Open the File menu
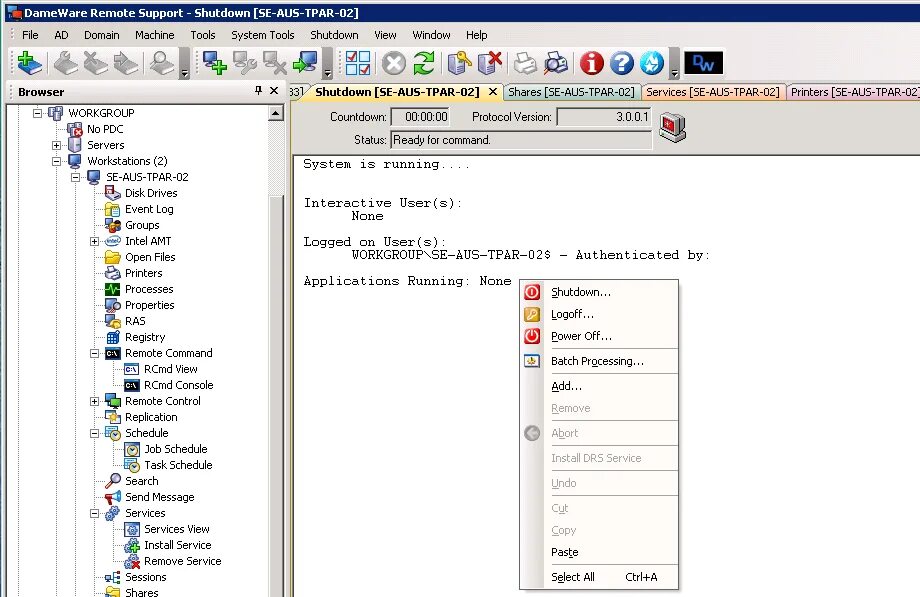 point(30,35)
